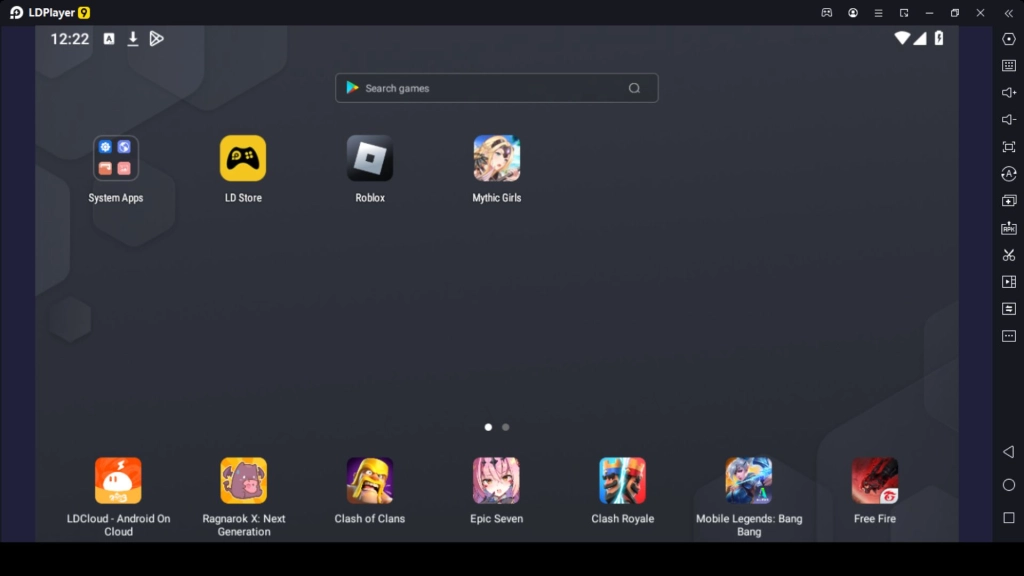This screenshot has height=576, width=1024.
Task: Open more tools ellipsis icon
Action: [1008, 336]
